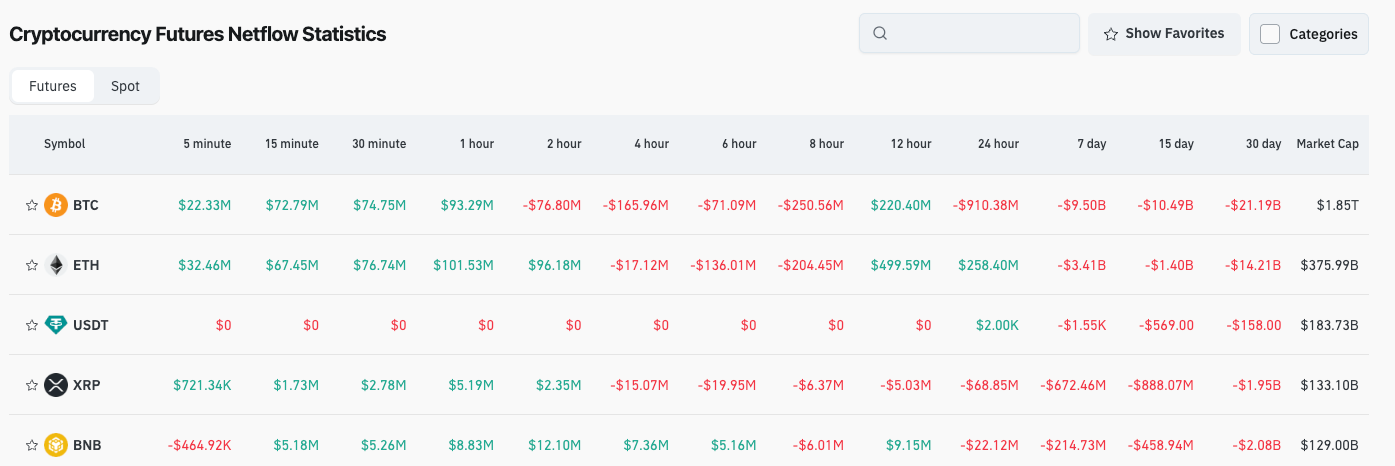Viewport: 1395px width, 466px height.
Task: Switch to the Spot tab
Action: click(x=125, y=86)
